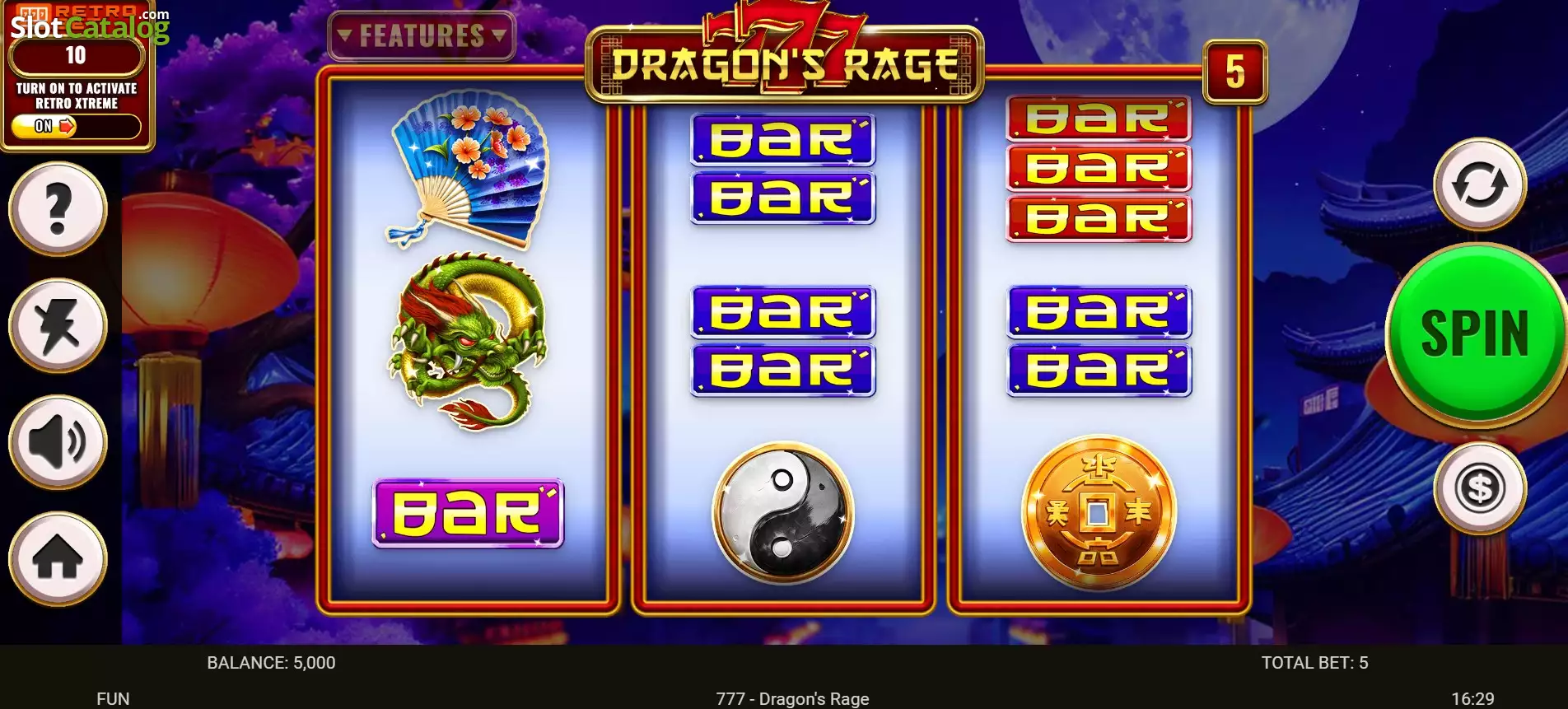Click the green SPIN button
This screenshot has width=1568, height=709.
[1475, 334]
